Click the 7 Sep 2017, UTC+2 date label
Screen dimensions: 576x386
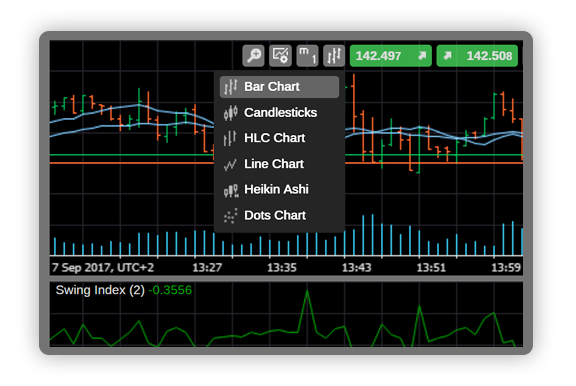tap(103, 268)
